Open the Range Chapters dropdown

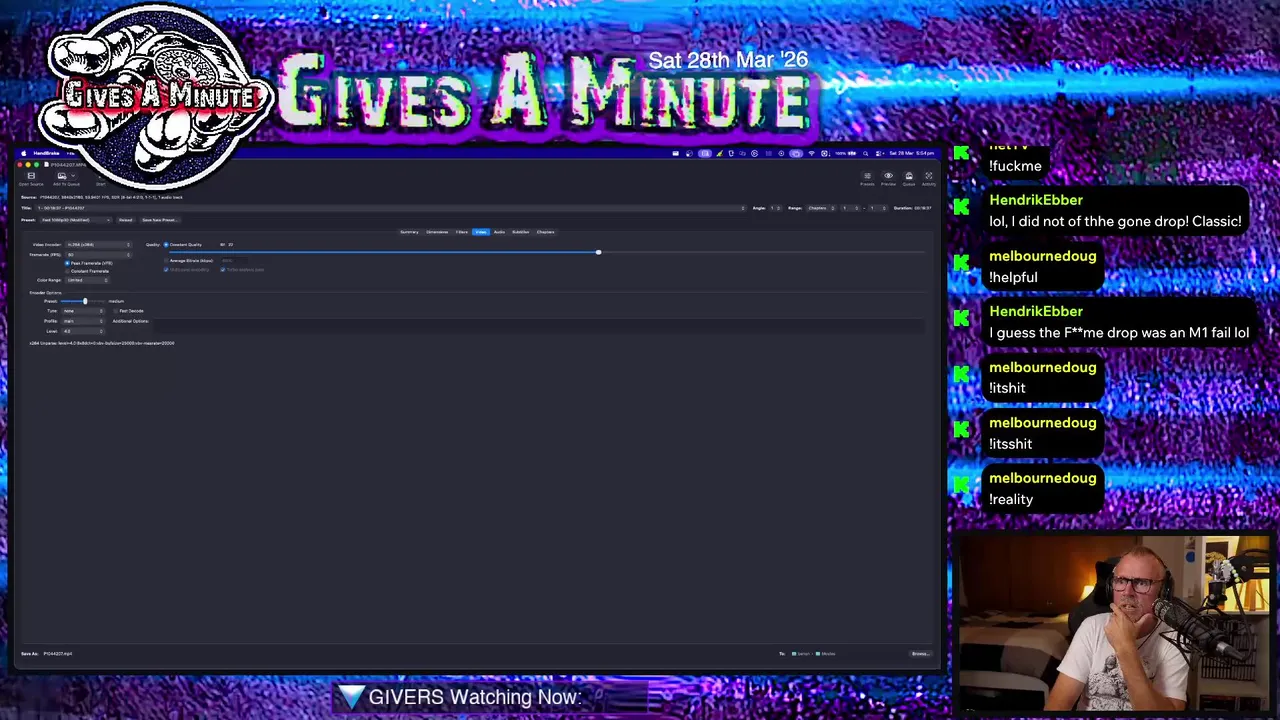[822, 208]
